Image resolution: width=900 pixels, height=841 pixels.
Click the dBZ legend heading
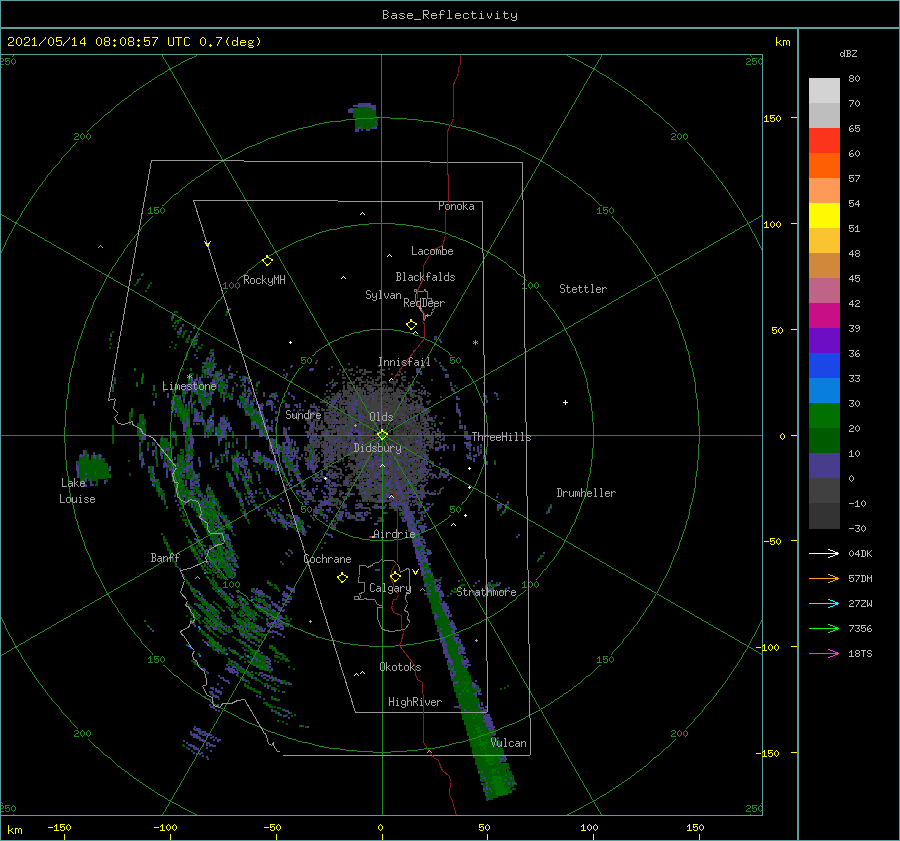click(848, 53)
